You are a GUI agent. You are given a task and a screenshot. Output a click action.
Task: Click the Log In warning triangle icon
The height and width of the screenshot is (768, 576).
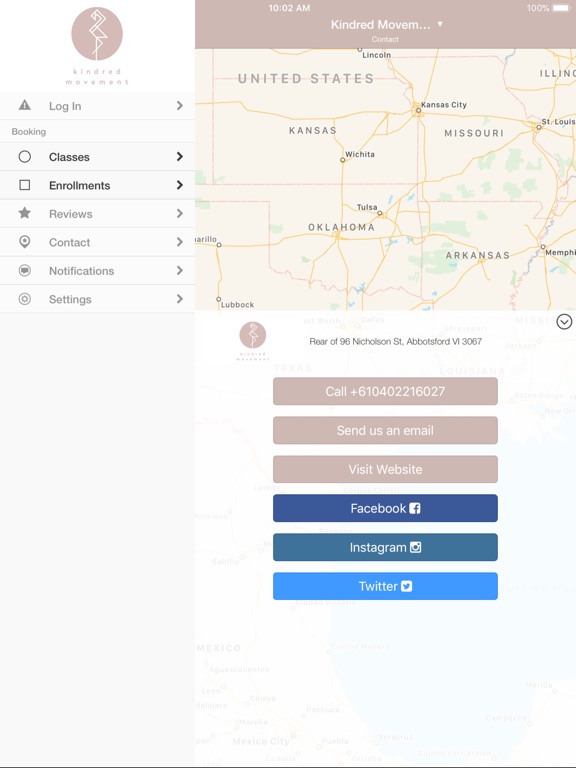[x=24, y=105]
